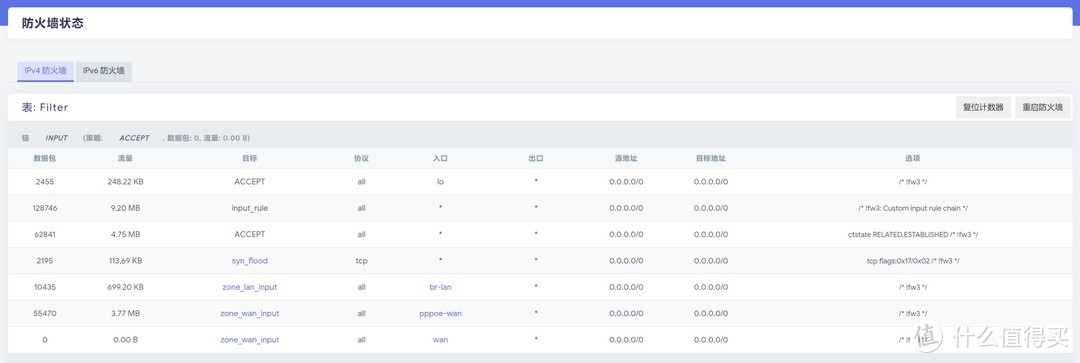The image size is (1080, 363).
Task: Select packet count 62841
Action: coord(44,234)
